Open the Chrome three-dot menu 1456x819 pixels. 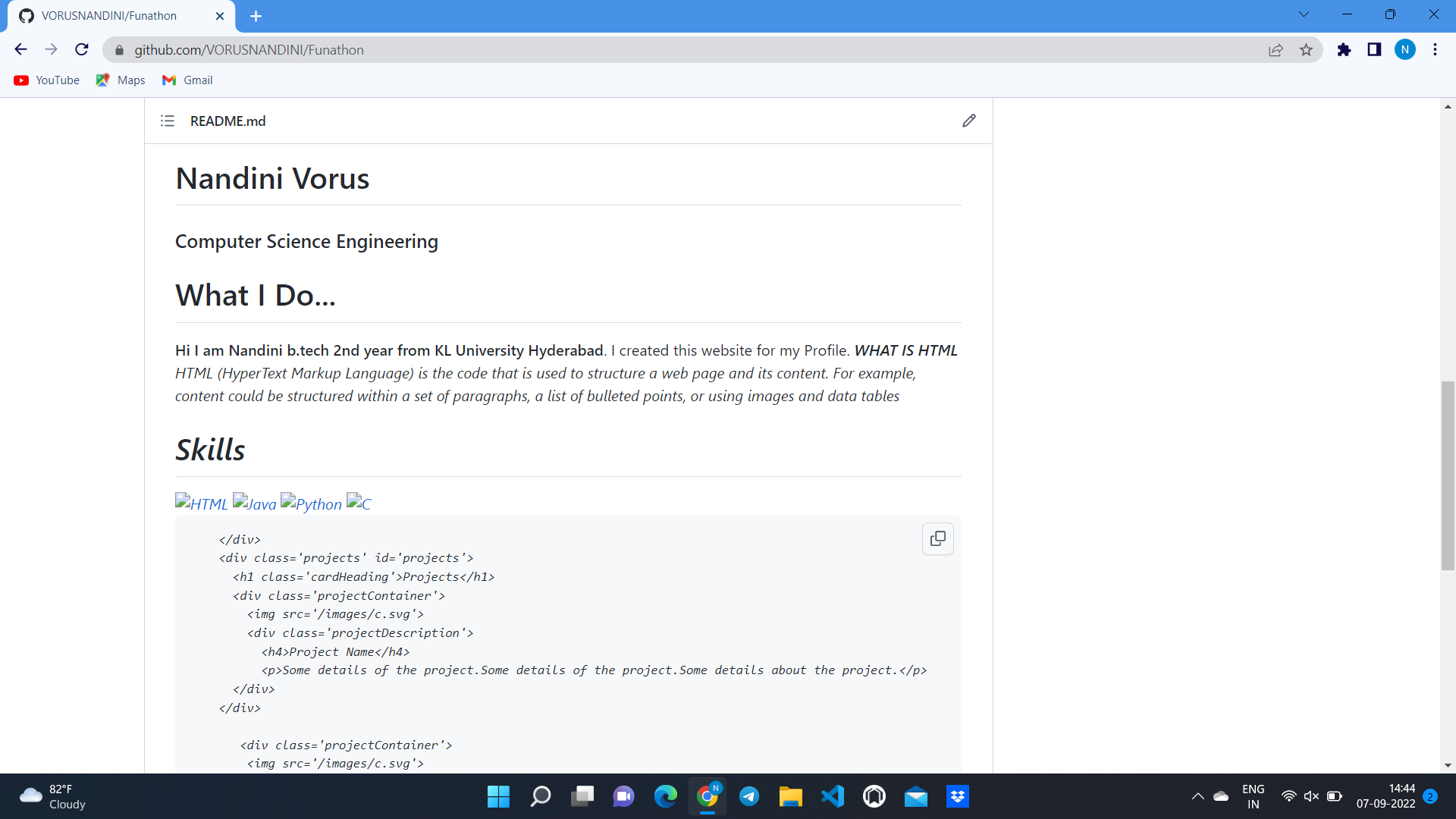1435,50
